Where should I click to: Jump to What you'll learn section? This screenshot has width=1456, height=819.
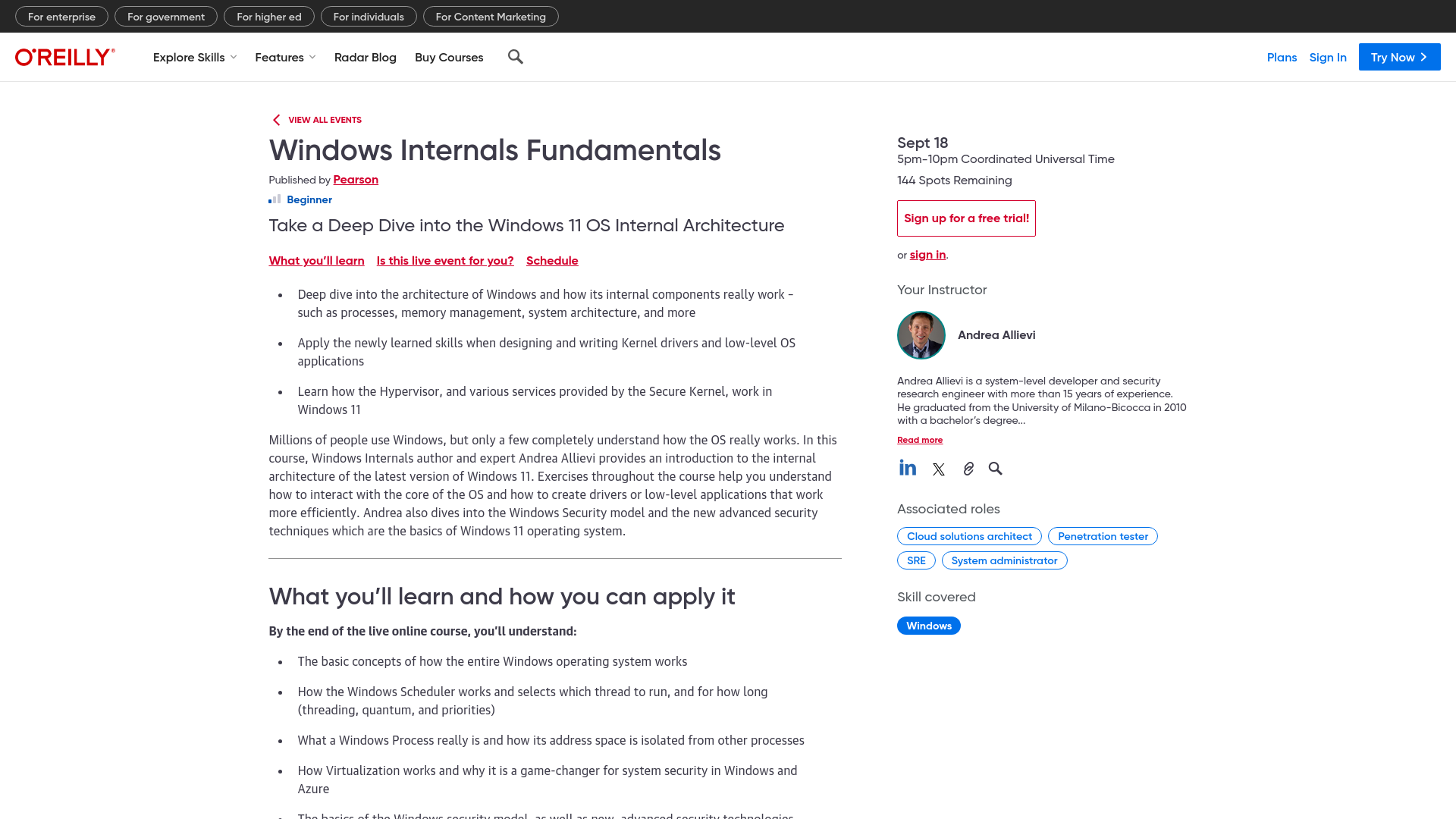(x=316, y=261)
